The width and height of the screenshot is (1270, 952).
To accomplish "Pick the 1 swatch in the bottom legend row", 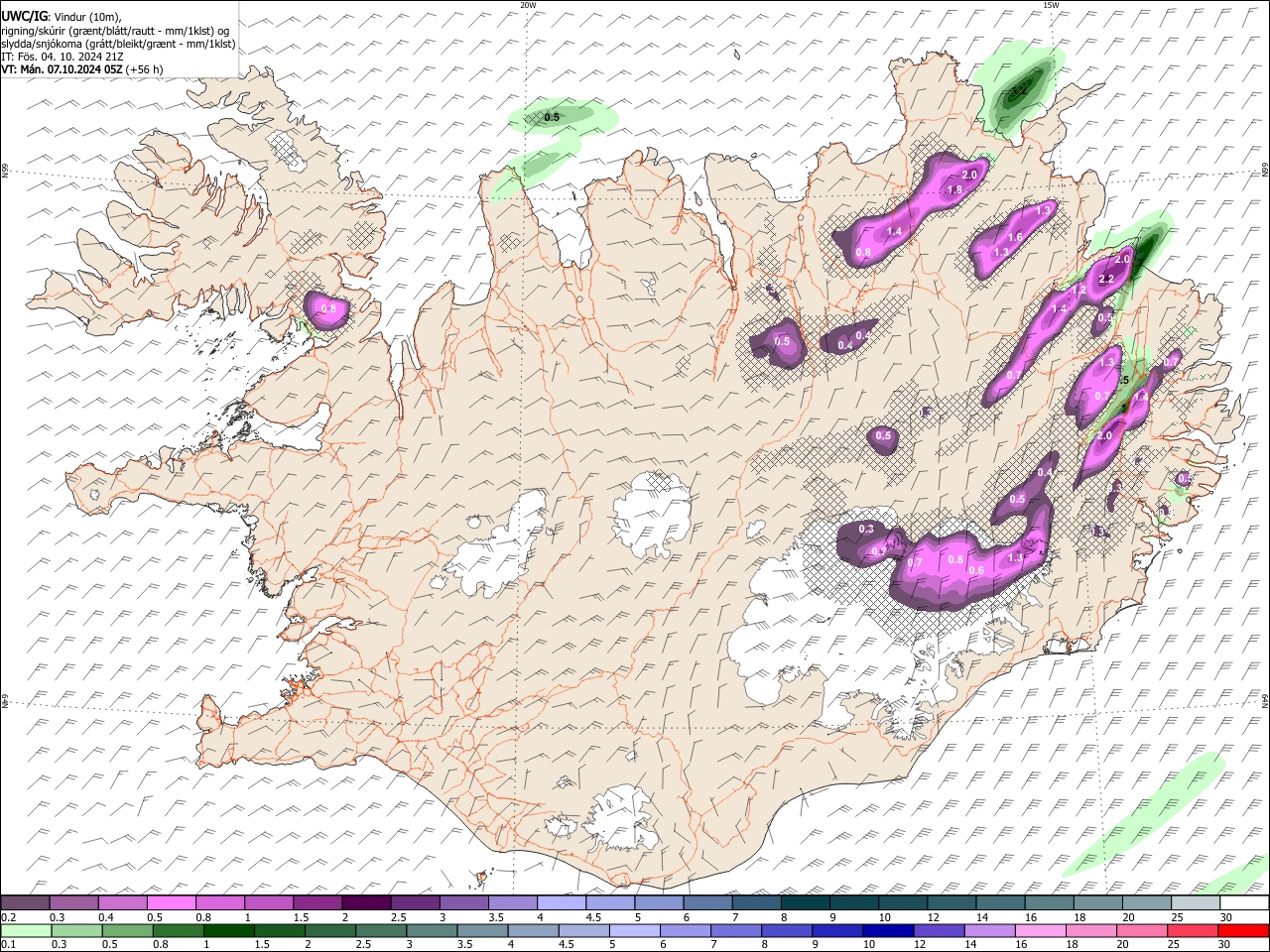I will coord(228,930).
